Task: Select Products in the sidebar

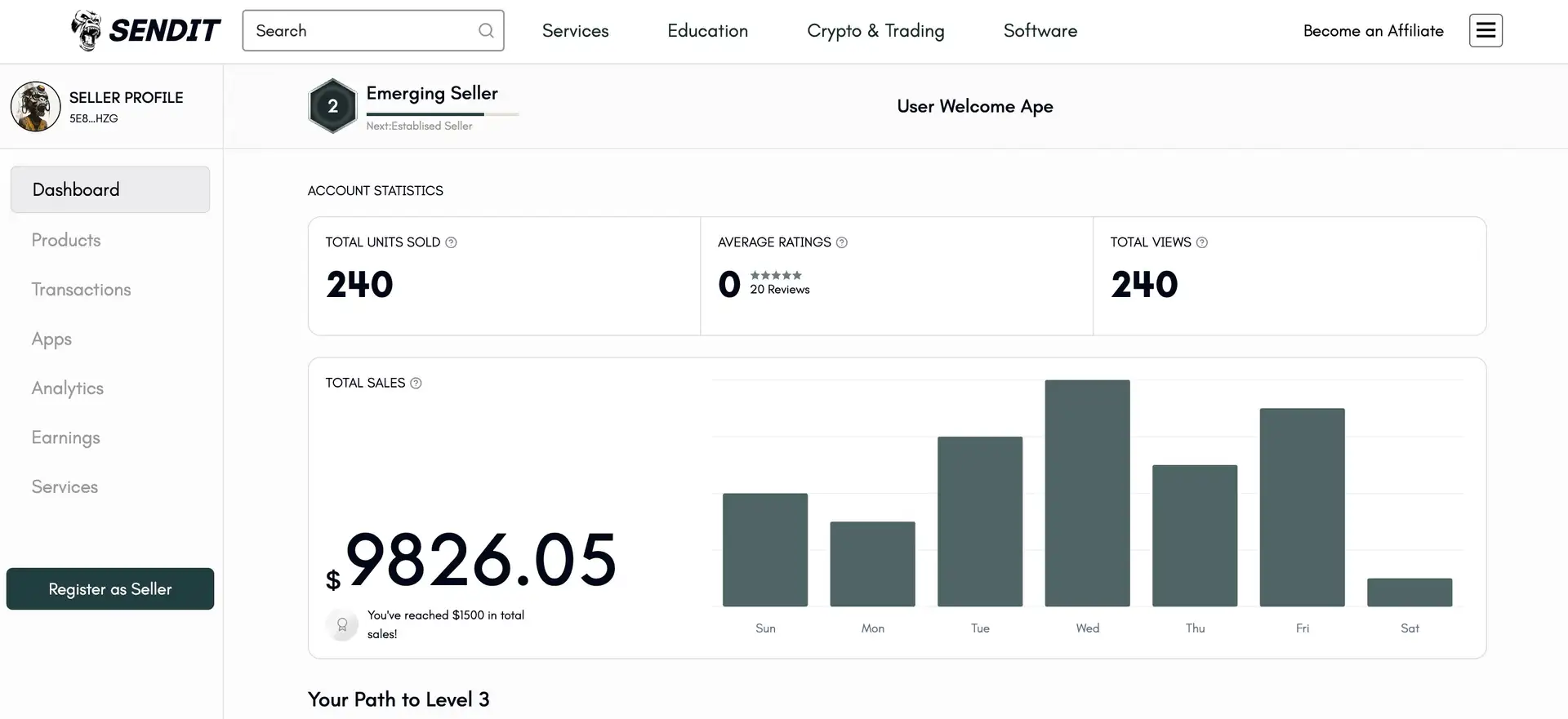Action: click(66, 240)
